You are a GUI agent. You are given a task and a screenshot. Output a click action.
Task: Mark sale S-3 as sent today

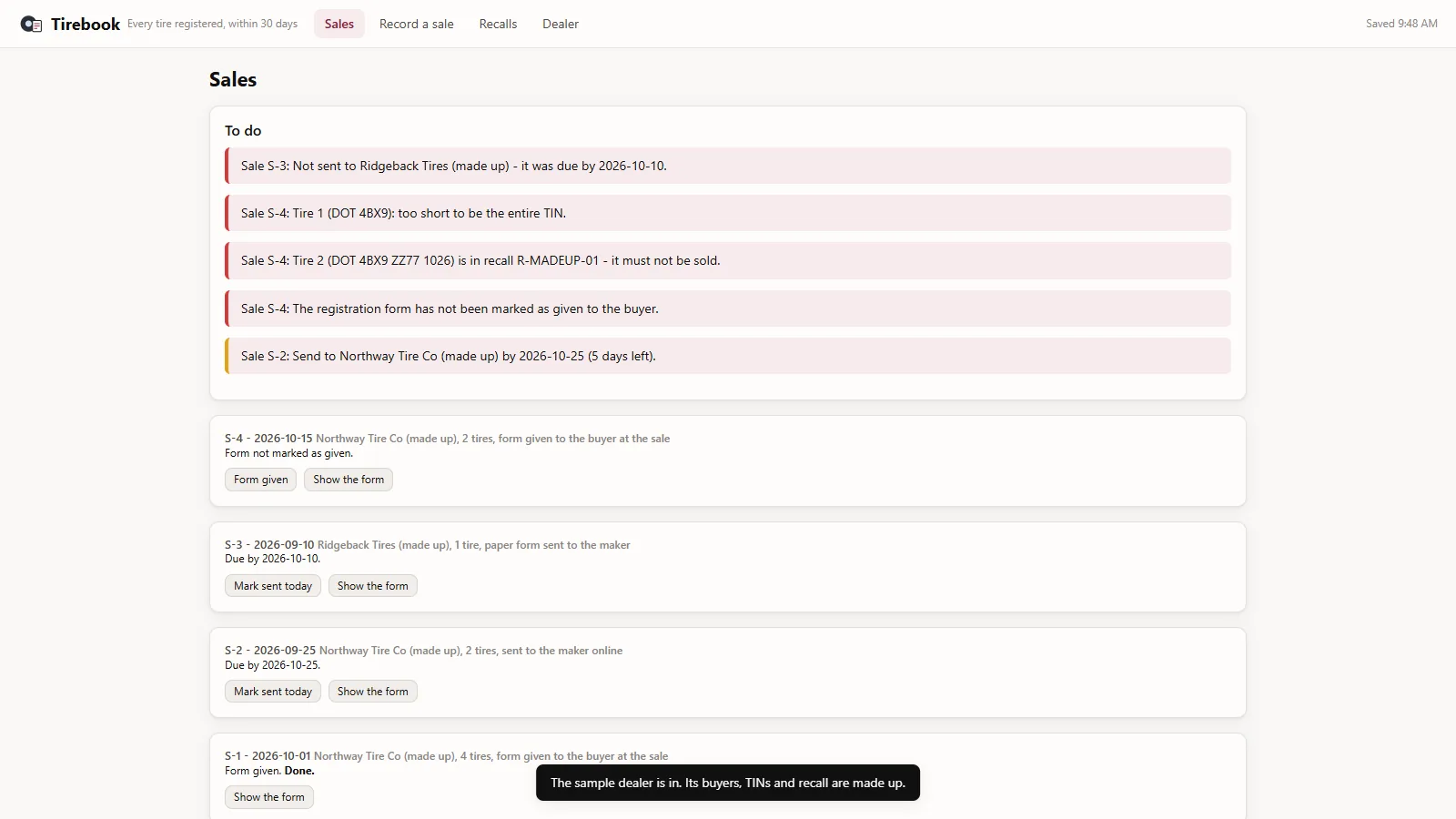(273, 586)
